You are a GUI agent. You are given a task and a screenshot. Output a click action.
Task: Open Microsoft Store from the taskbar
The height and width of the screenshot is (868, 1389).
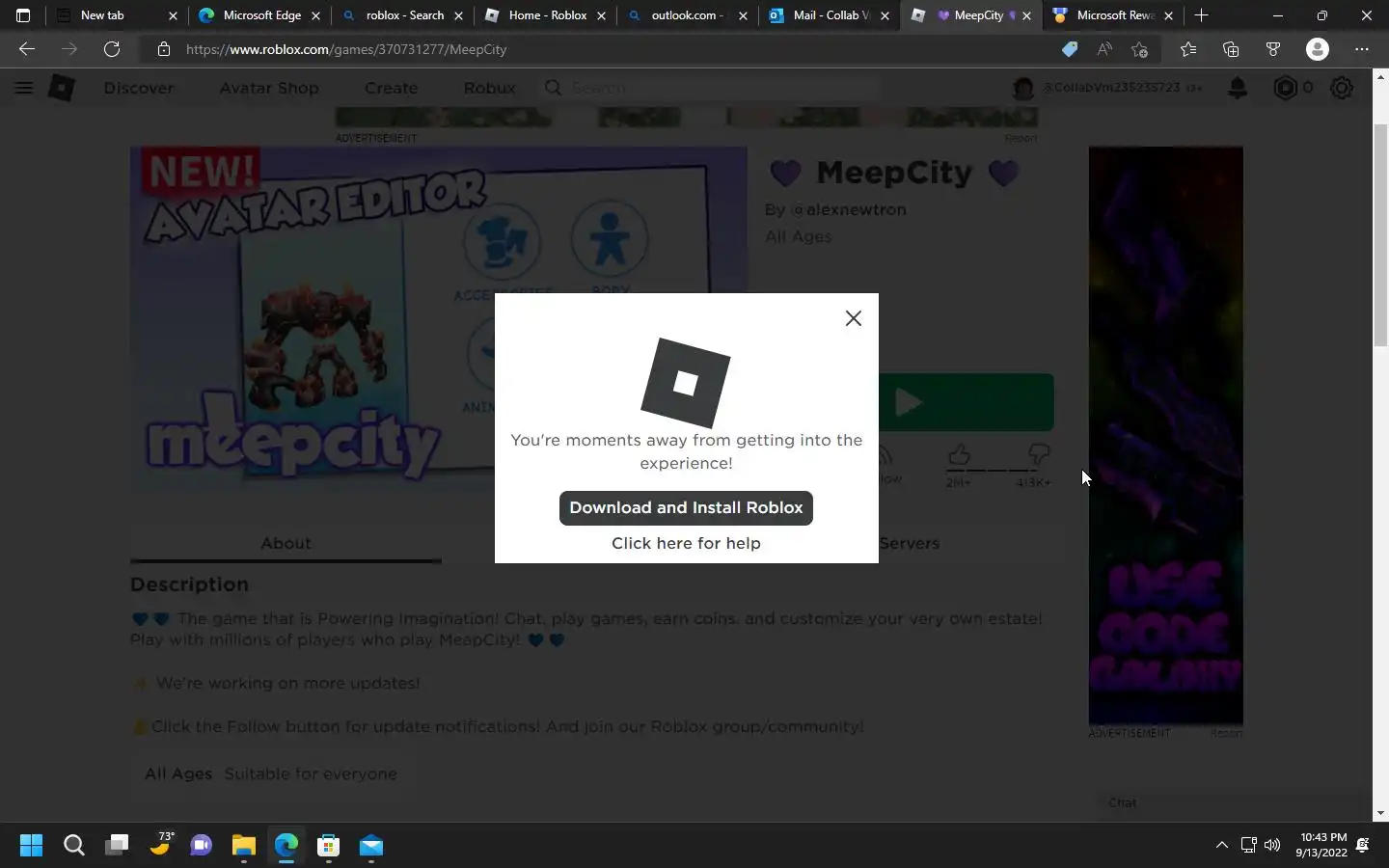(x=328, y=846)
